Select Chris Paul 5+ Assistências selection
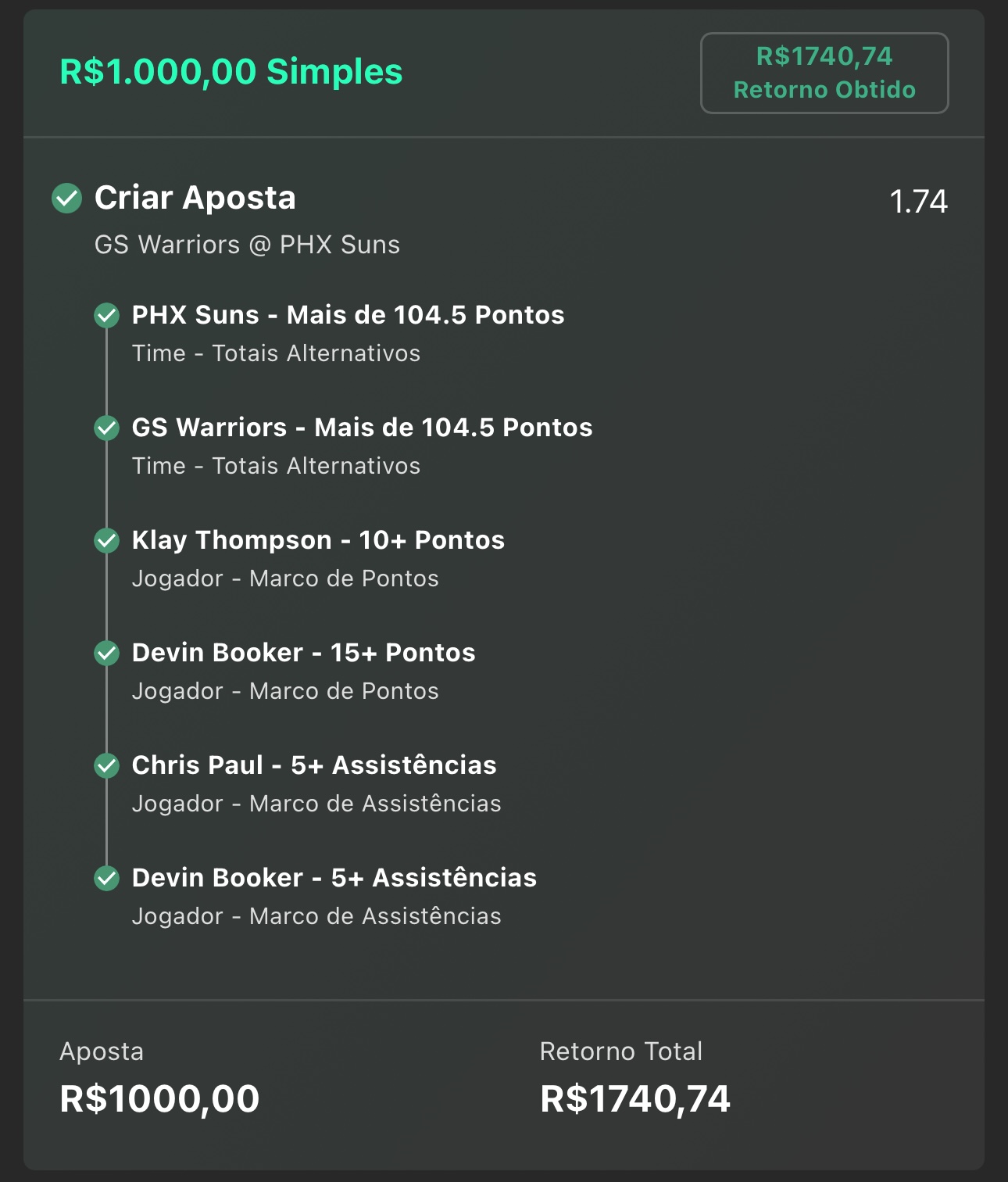Viewport: 1008px width, 1182px height. (x=314, y=765)
